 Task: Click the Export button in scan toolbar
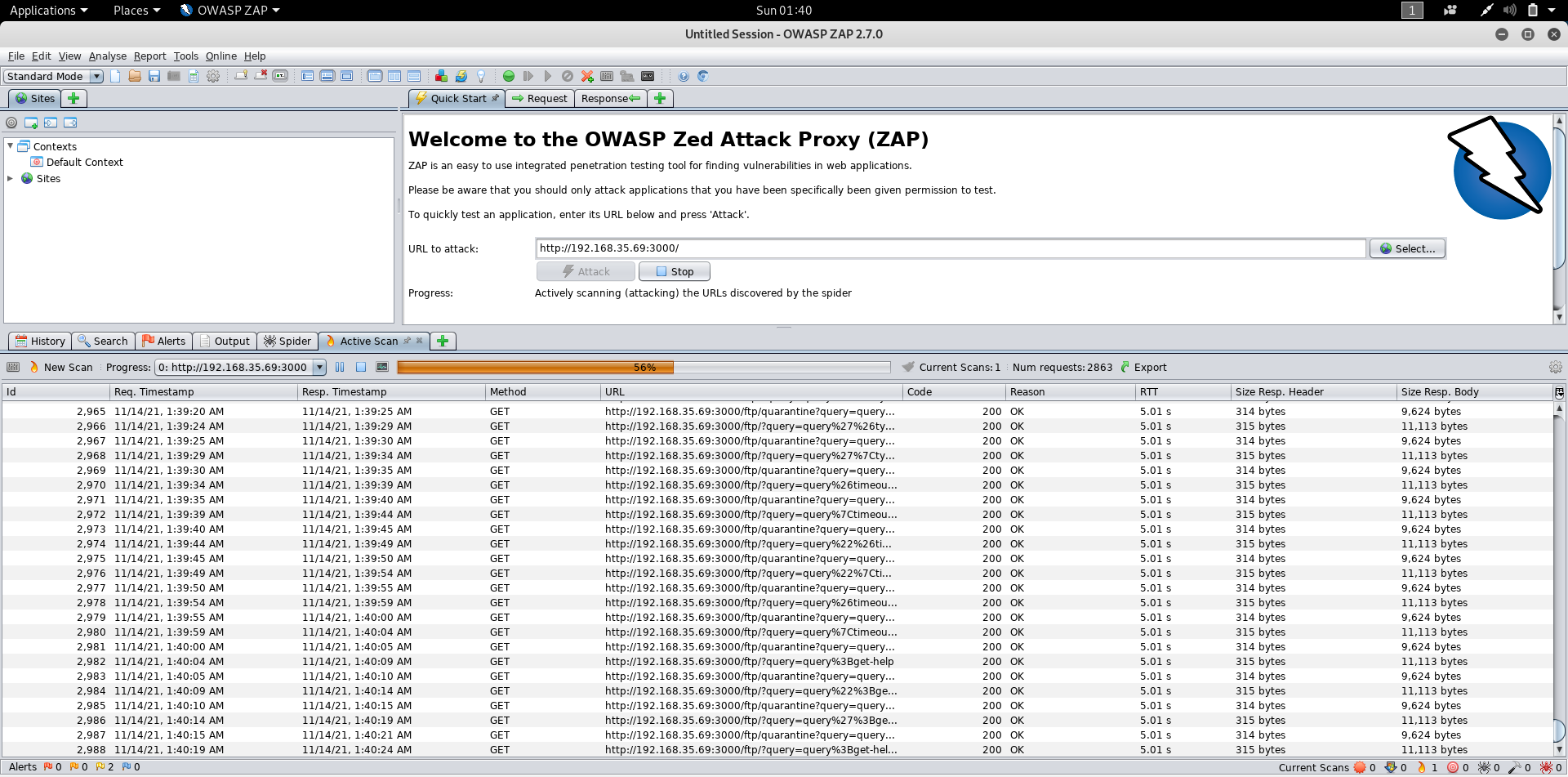click(1143, 368)
